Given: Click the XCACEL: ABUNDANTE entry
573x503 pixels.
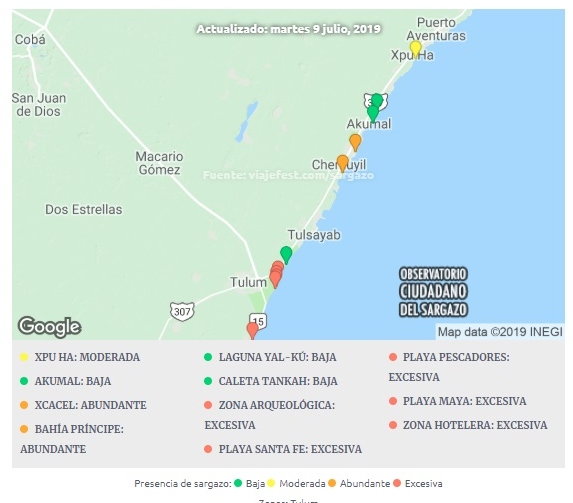Looking at the screenshot, I should 83,405.
